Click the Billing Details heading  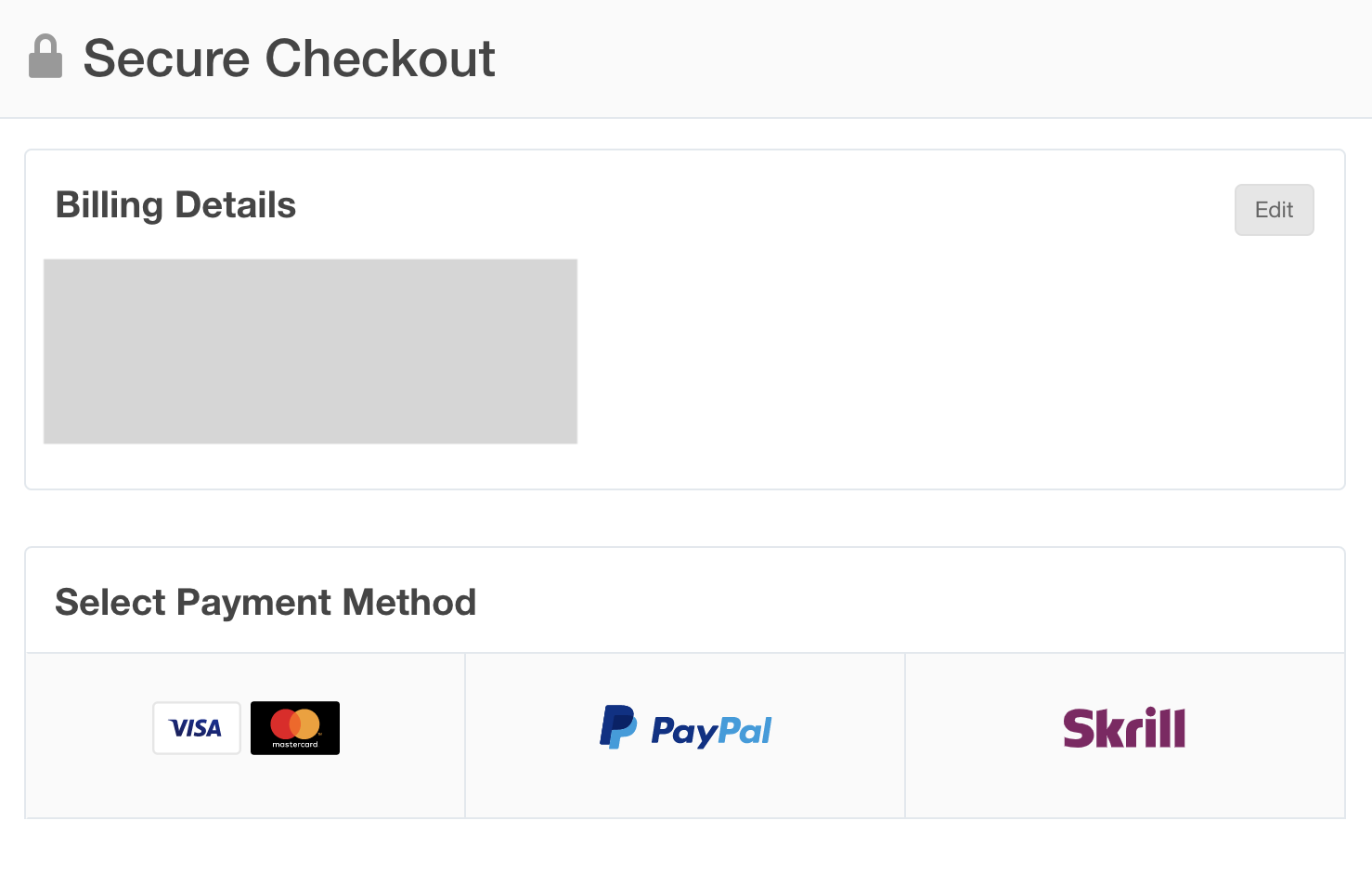[175, 205]
